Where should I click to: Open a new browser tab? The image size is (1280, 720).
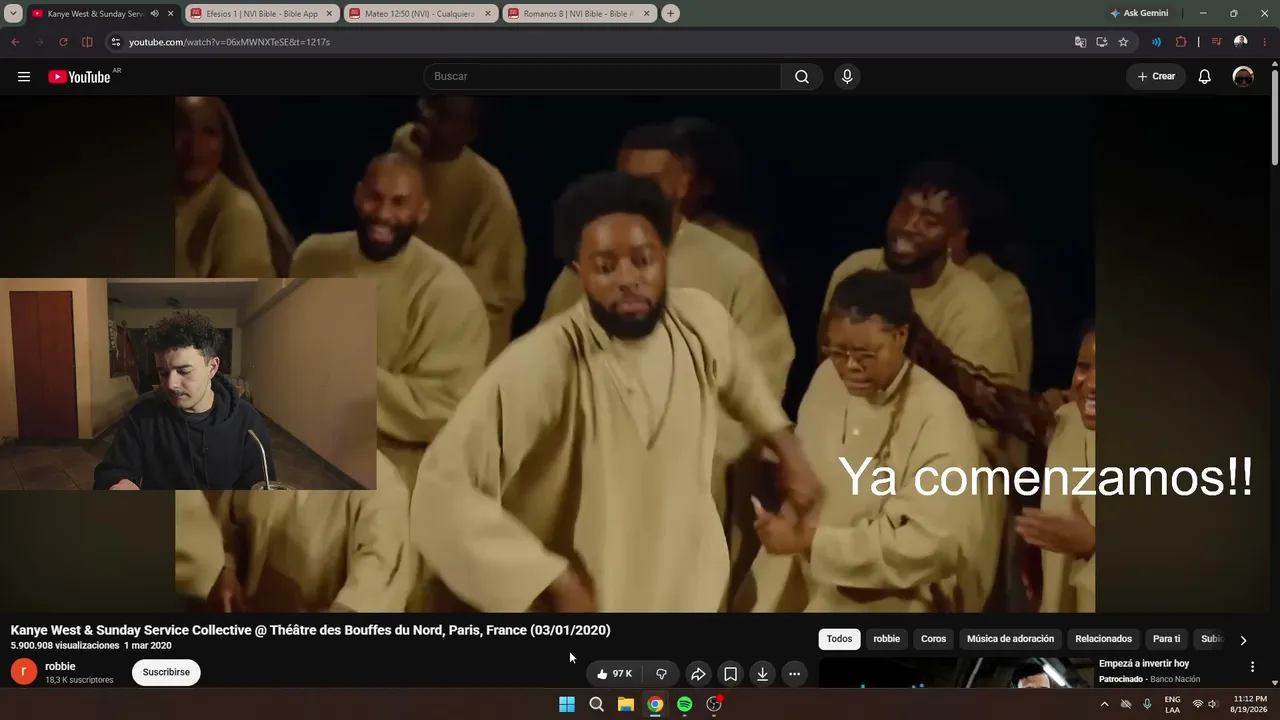(x=670, y=14)
